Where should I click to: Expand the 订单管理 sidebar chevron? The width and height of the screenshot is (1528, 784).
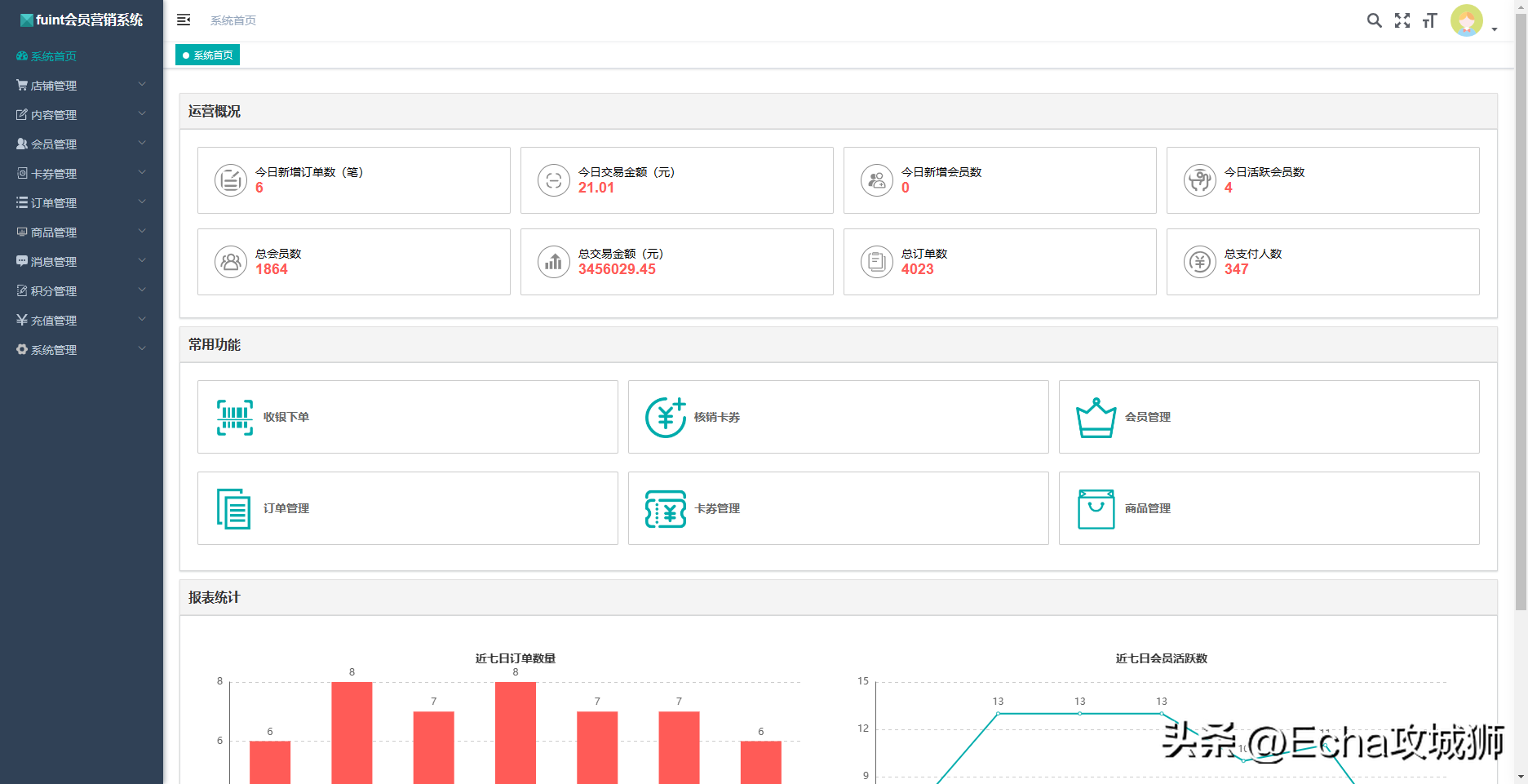pos(142,202)
